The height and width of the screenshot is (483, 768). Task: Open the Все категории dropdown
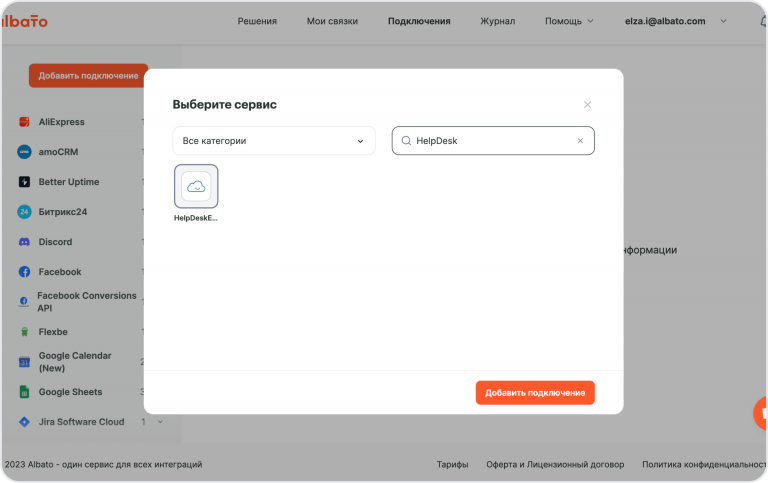click(x=273, y=141)
